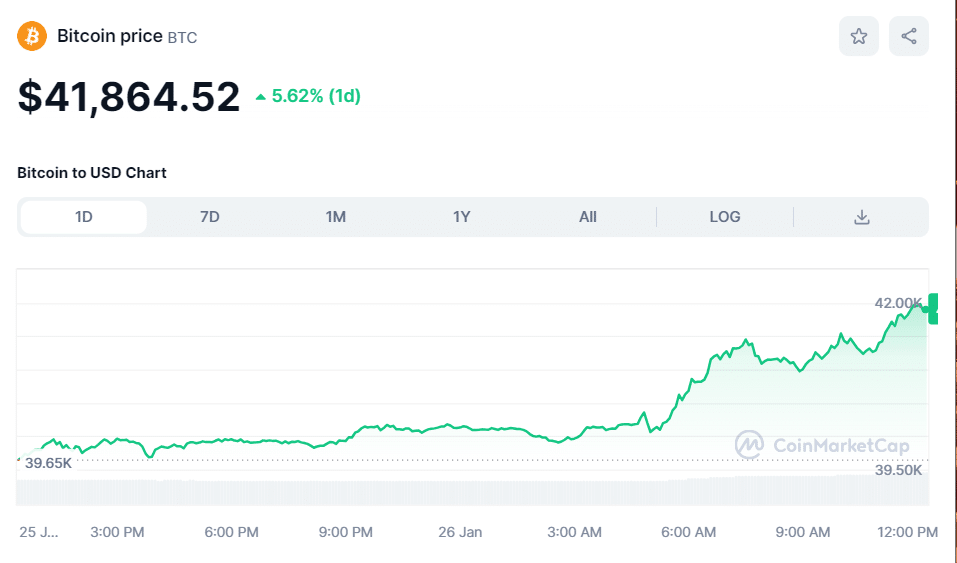This screenshot has height=563, width=957.
Task: Click the orange Bitcoin logo
Action: pyautogui.click(x=32, y=37)
